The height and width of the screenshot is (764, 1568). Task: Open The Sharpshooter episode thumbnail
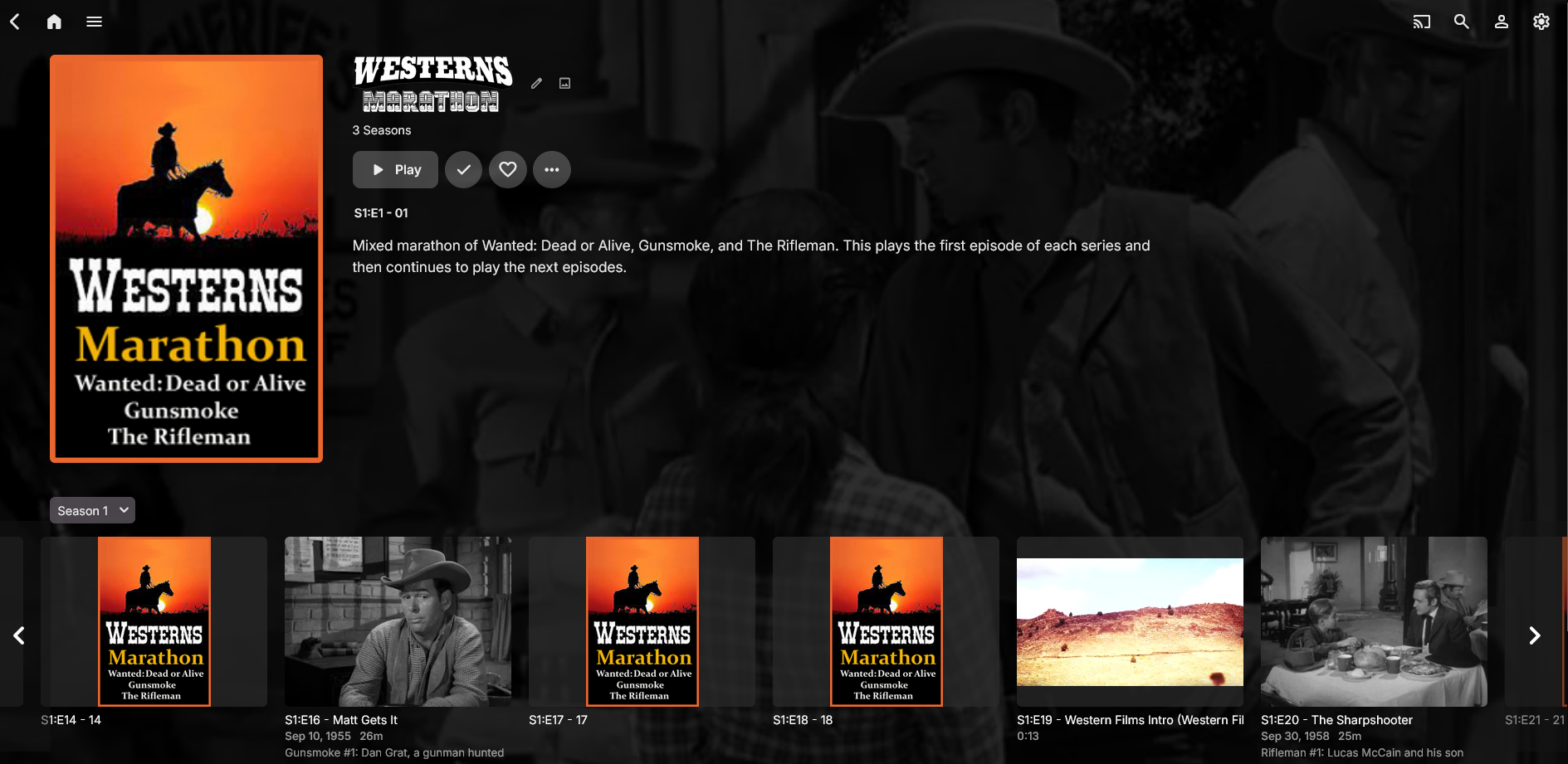pyautogui.click(x=1374, y=621)
